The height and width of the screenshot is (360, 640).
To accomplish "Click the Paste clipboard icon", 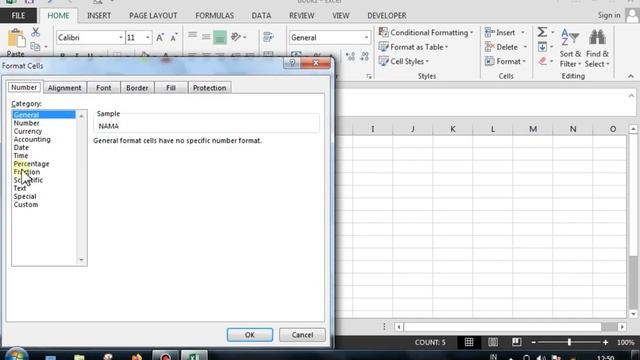I will pos(16,39).
